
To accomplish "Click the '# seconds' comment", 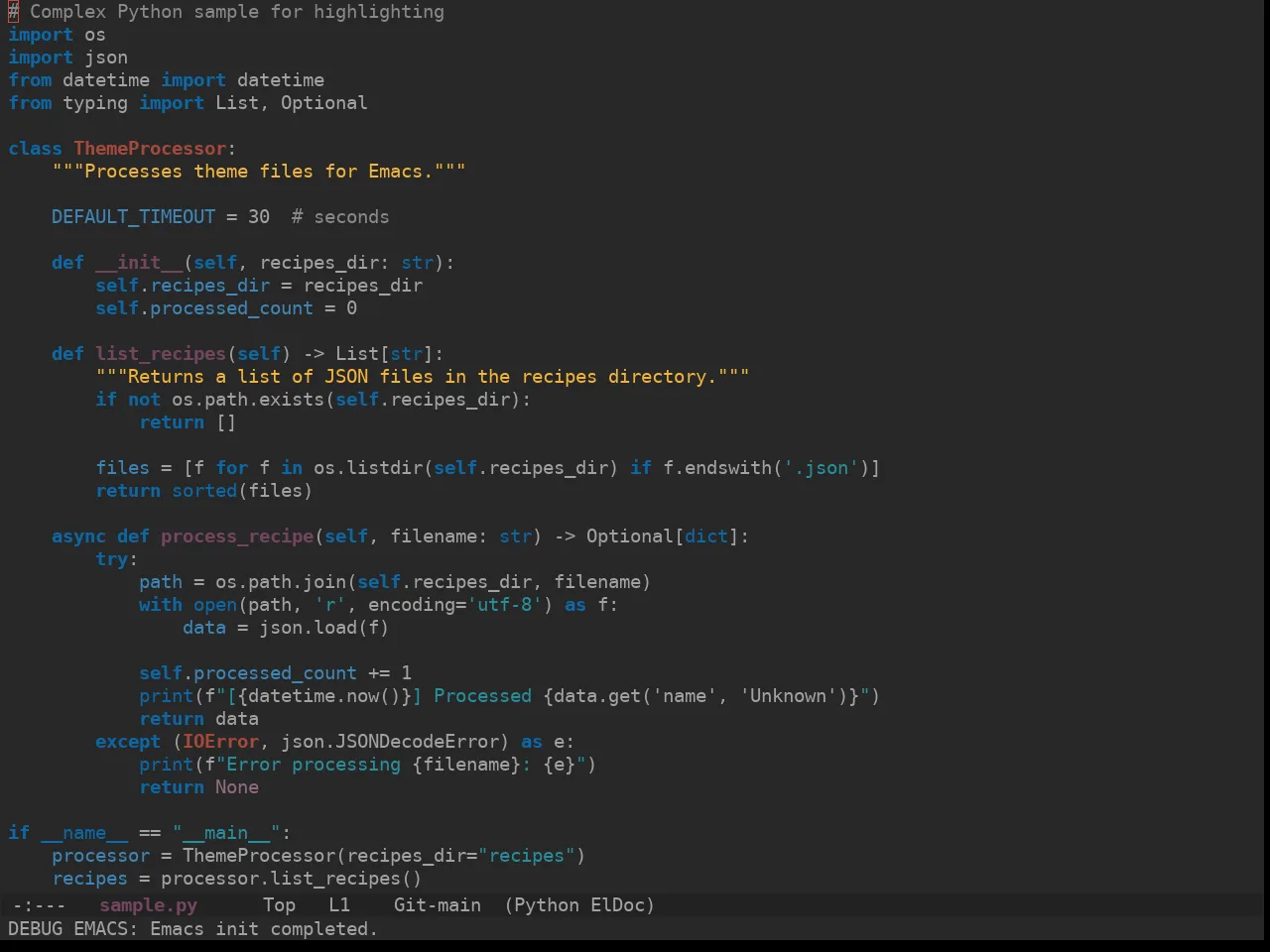I will (x=340, y=216).
